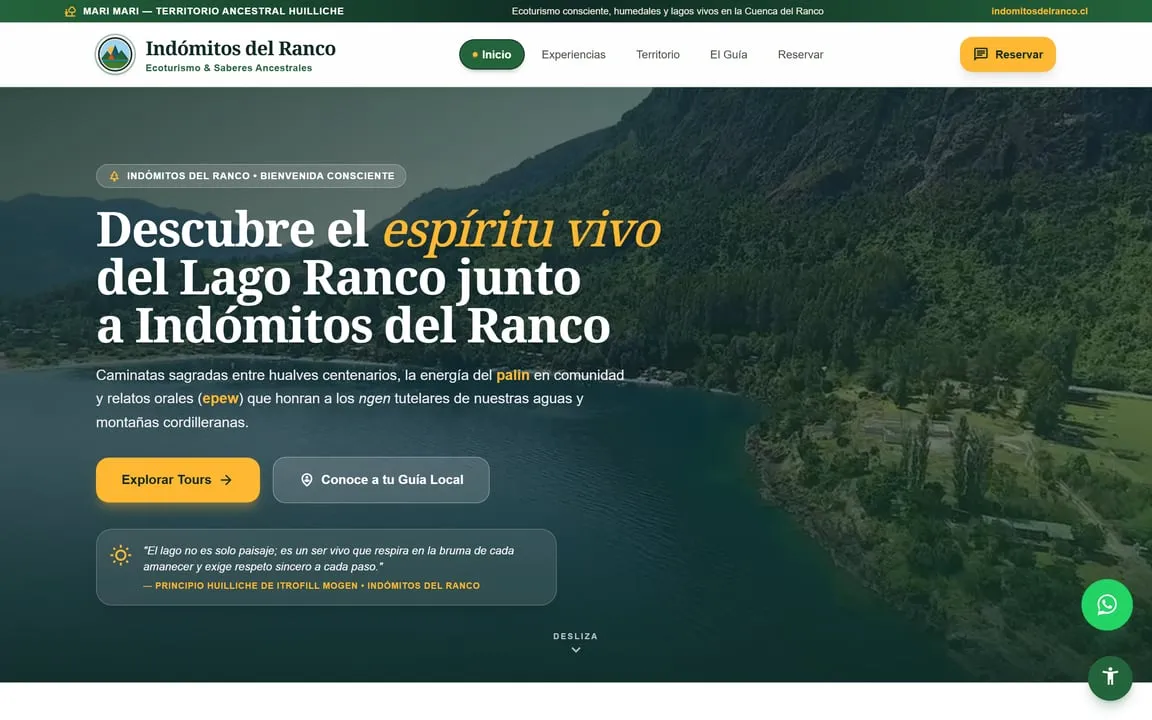Click the arrow icon in Explorar Tours
The height and width of the screenshot is (720, 1152).
tap(226, 480)
